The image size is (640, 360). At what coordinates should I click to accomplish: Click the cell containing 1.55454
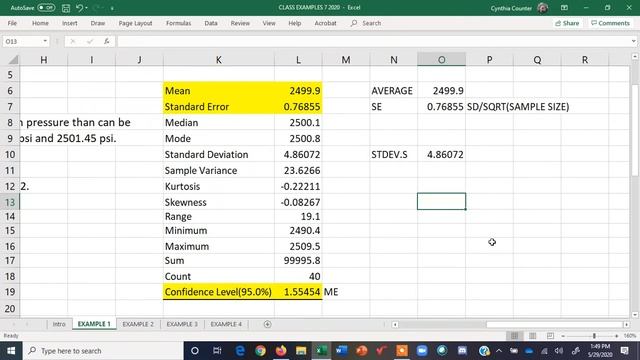[x=298, y=292]
